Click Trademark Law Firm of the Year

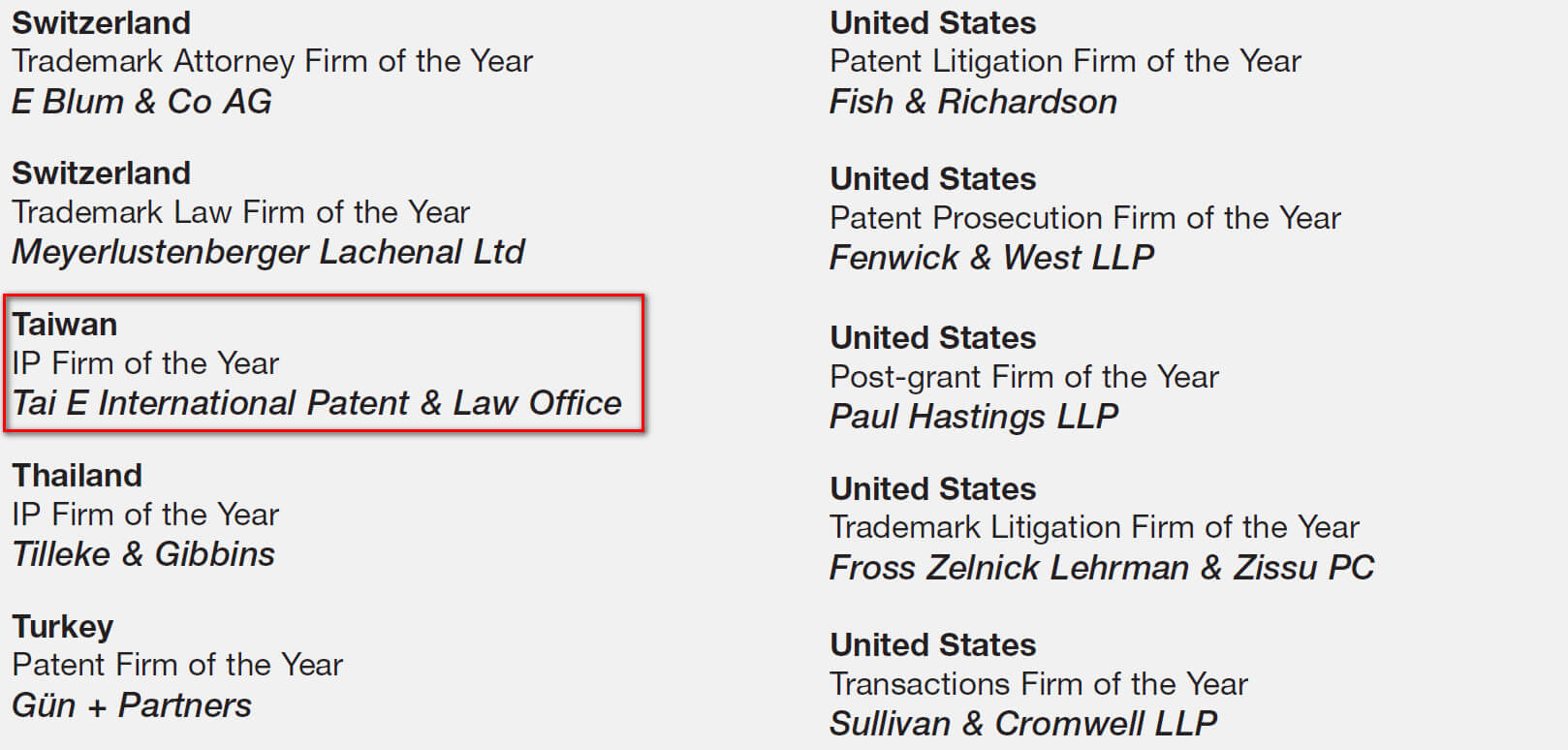click(241, 212)
